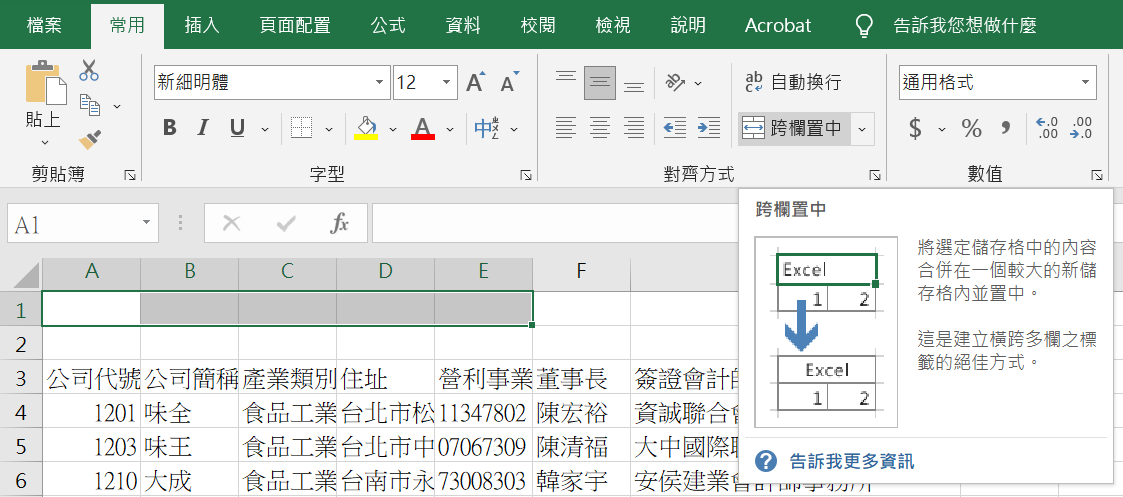
Task: Center cell text horizontally
Action: pos(599,128)
